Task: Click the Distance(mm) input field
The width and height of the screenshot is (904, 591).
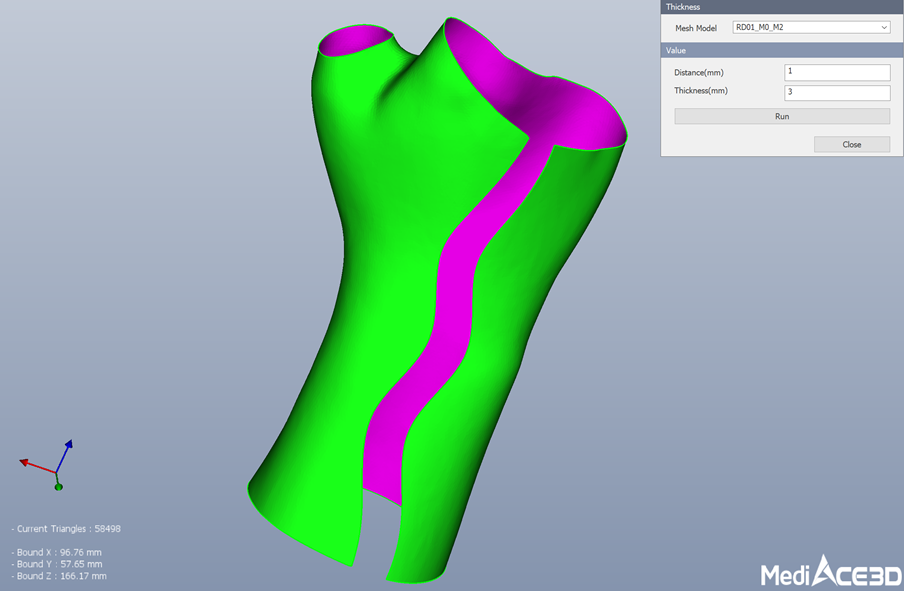Action: [837, 72]
